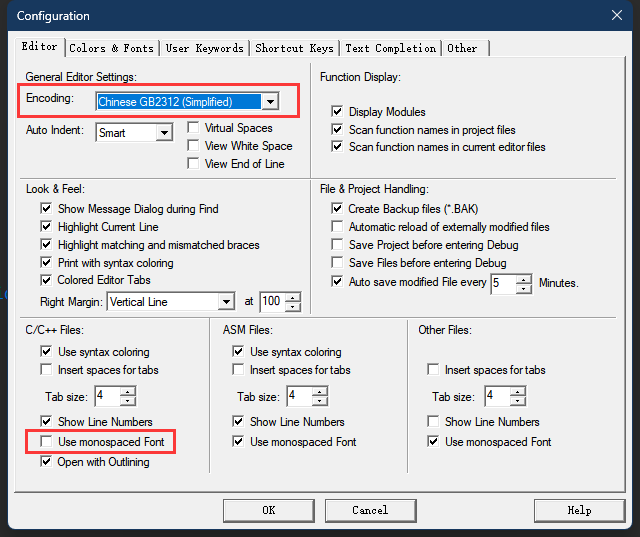Uncheck Print with syntax coloring
This screenshot has width=640, height=537.
[x=46, y=262]
